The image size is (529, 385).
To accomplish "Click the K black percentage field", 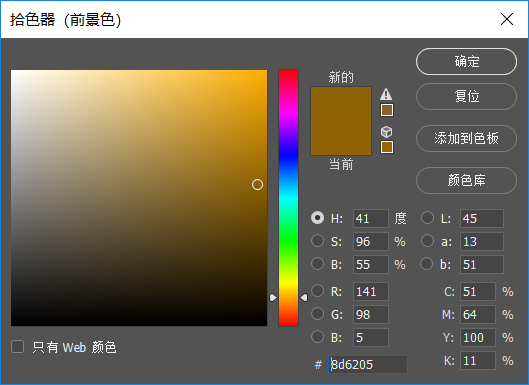I will [x=478, y=360].
